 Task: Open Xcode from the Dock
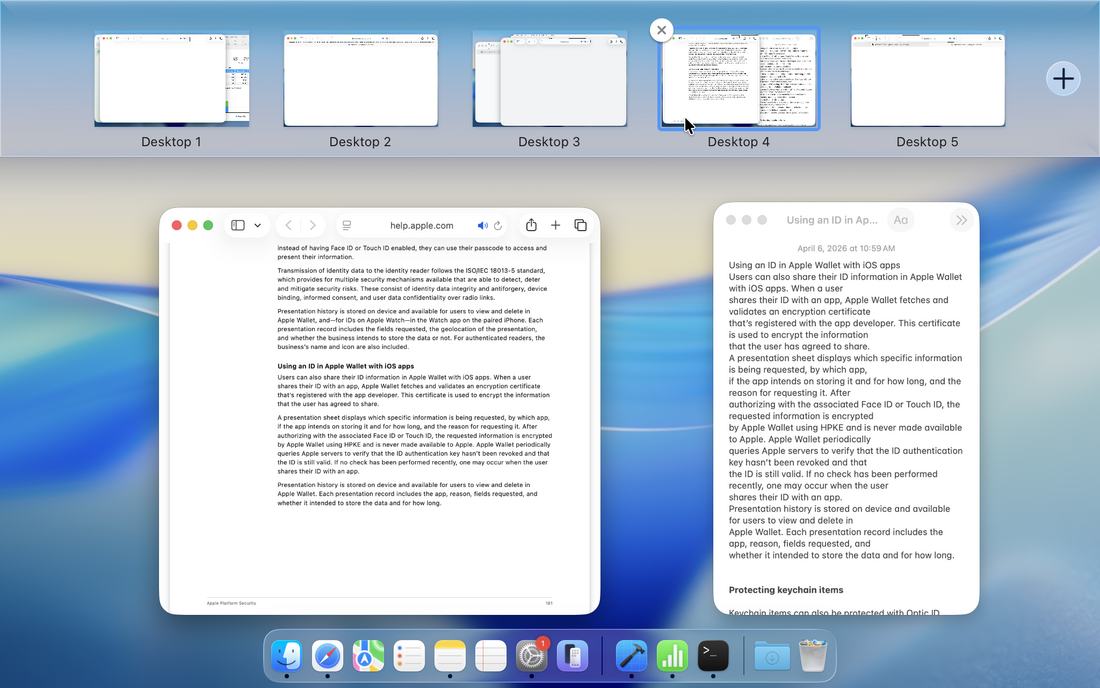(631, 656)
